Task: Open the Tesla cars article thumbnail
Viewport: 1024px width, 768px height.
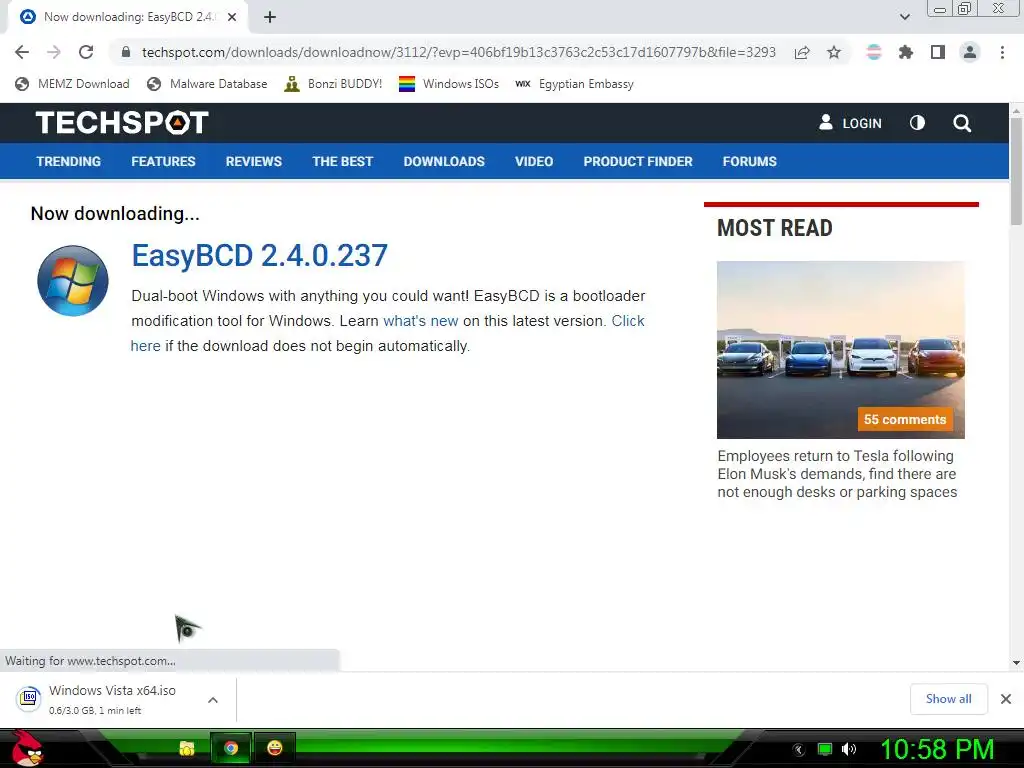Action: click(840, 349)
